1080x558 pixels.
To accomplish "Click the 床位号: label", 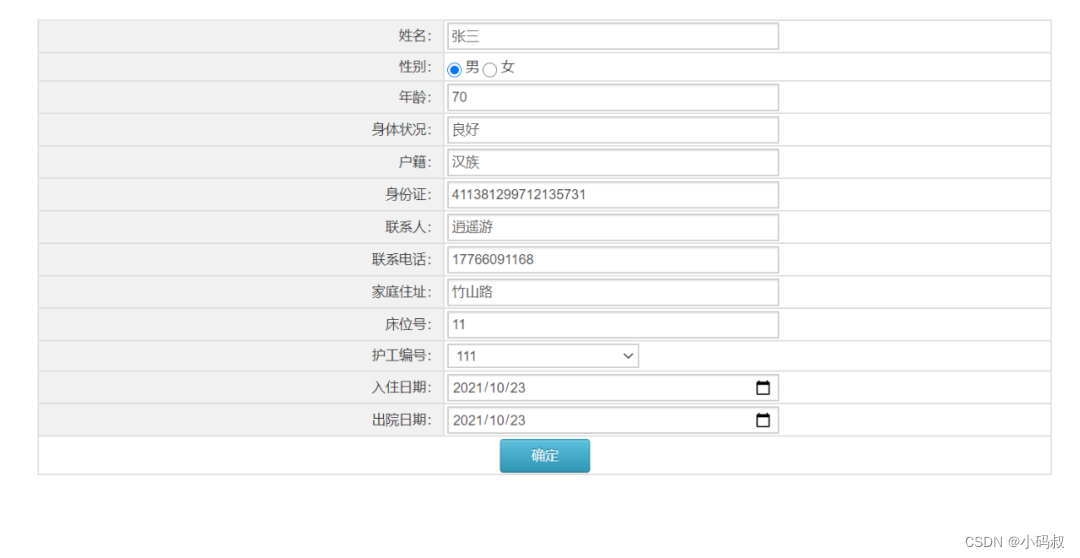I will pyautogui.click(x=408, y=324).
